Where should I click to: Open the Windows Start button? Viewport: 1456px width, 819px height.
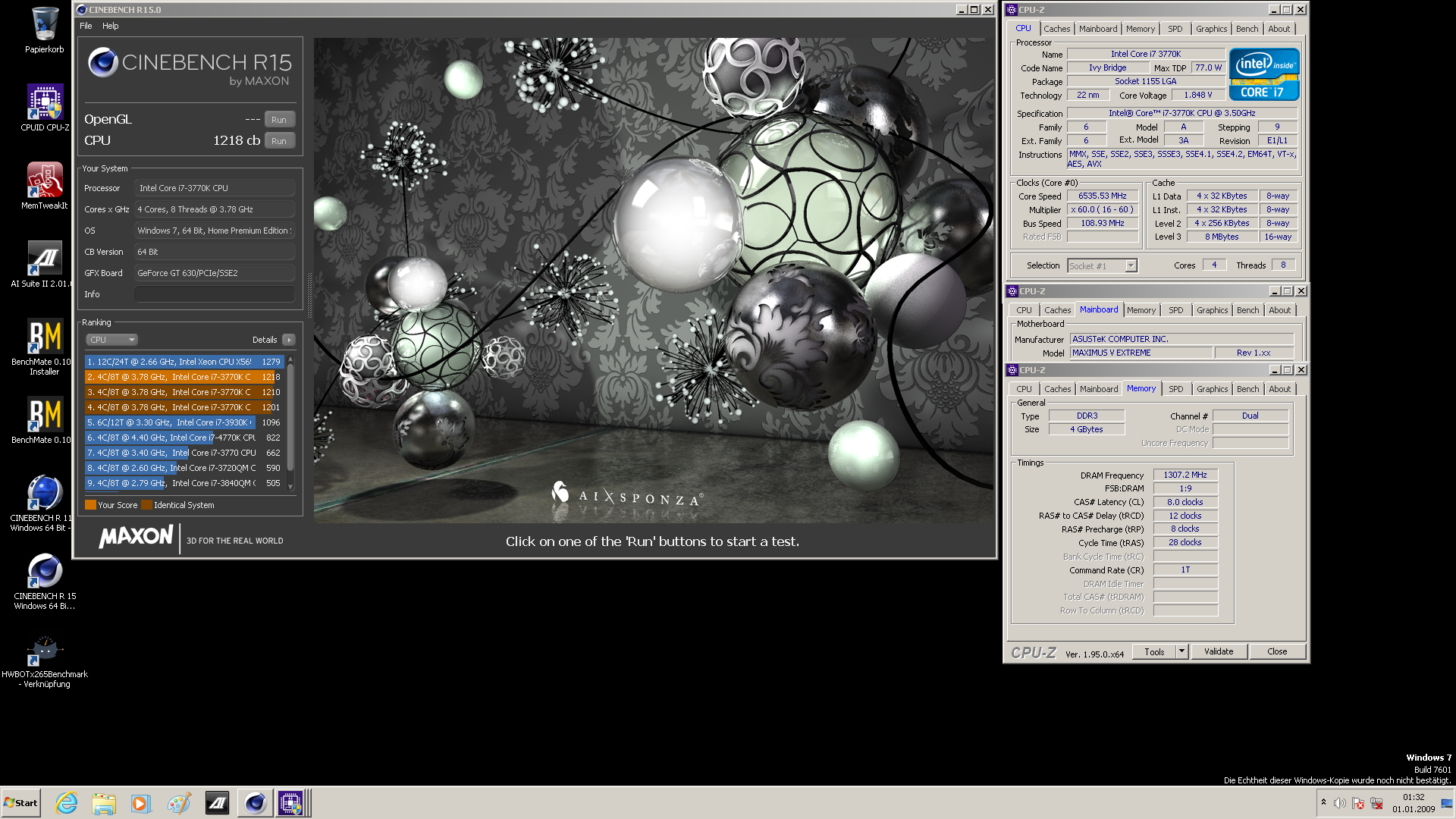coord(20,803)
